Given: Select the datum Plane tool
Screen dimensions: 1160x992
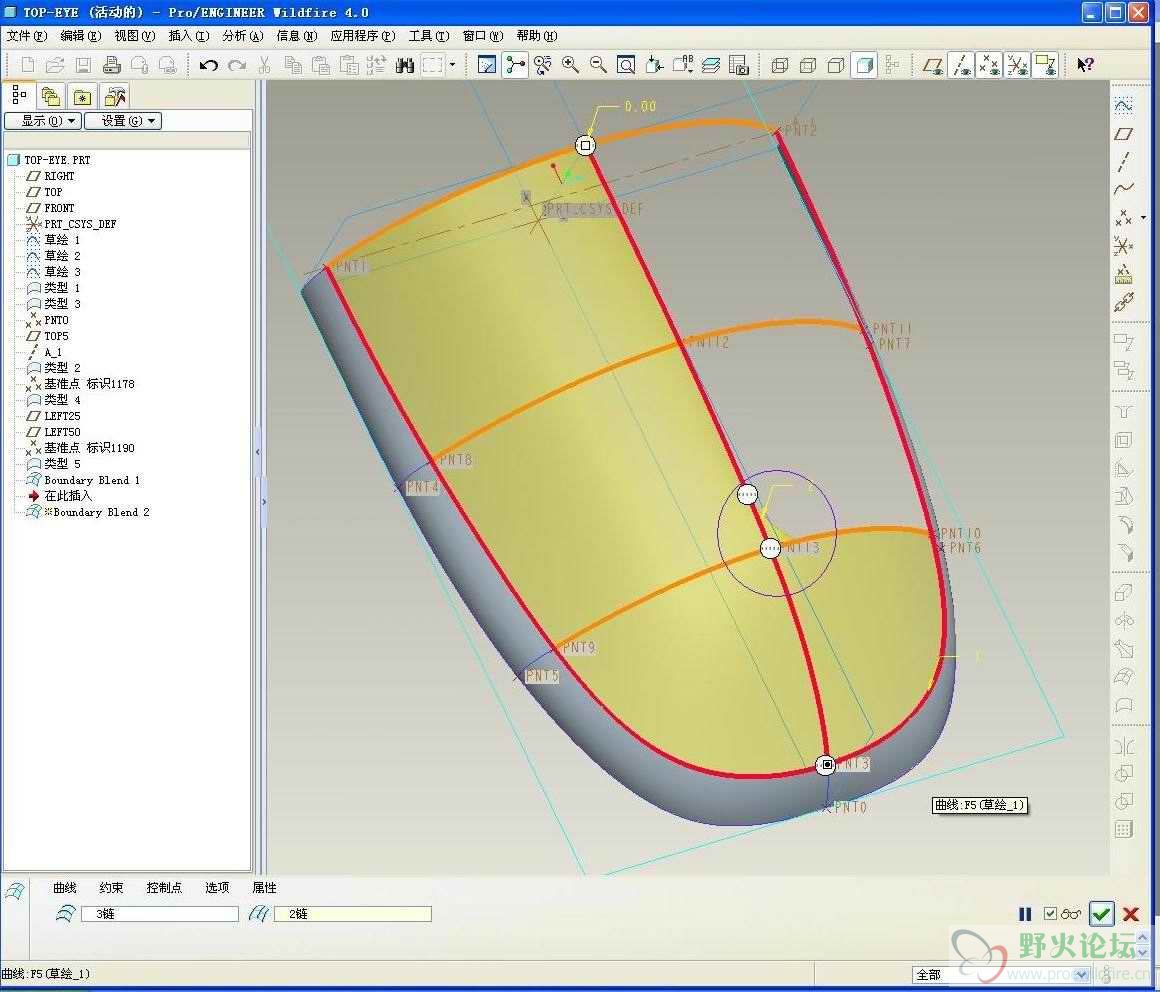Looking at the screenshot, I should point(1123,134).
